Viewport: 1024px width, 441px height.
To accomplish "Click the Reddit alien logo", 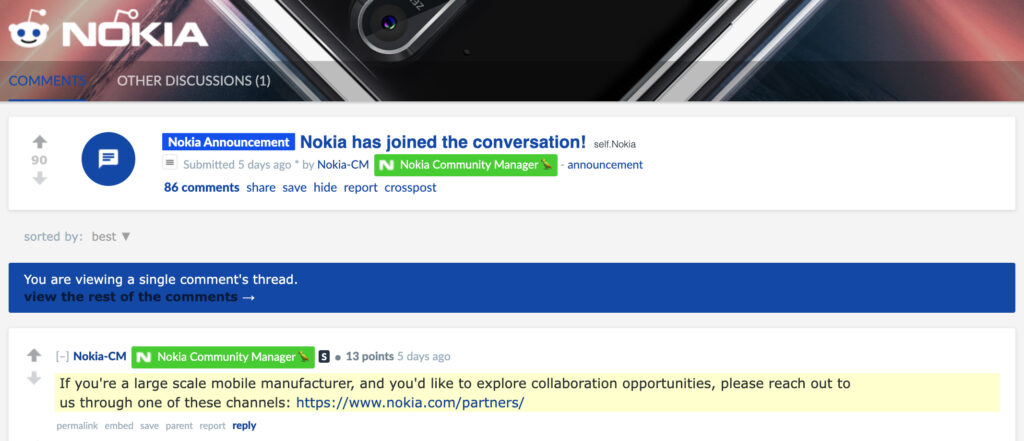I will [29, 30].
